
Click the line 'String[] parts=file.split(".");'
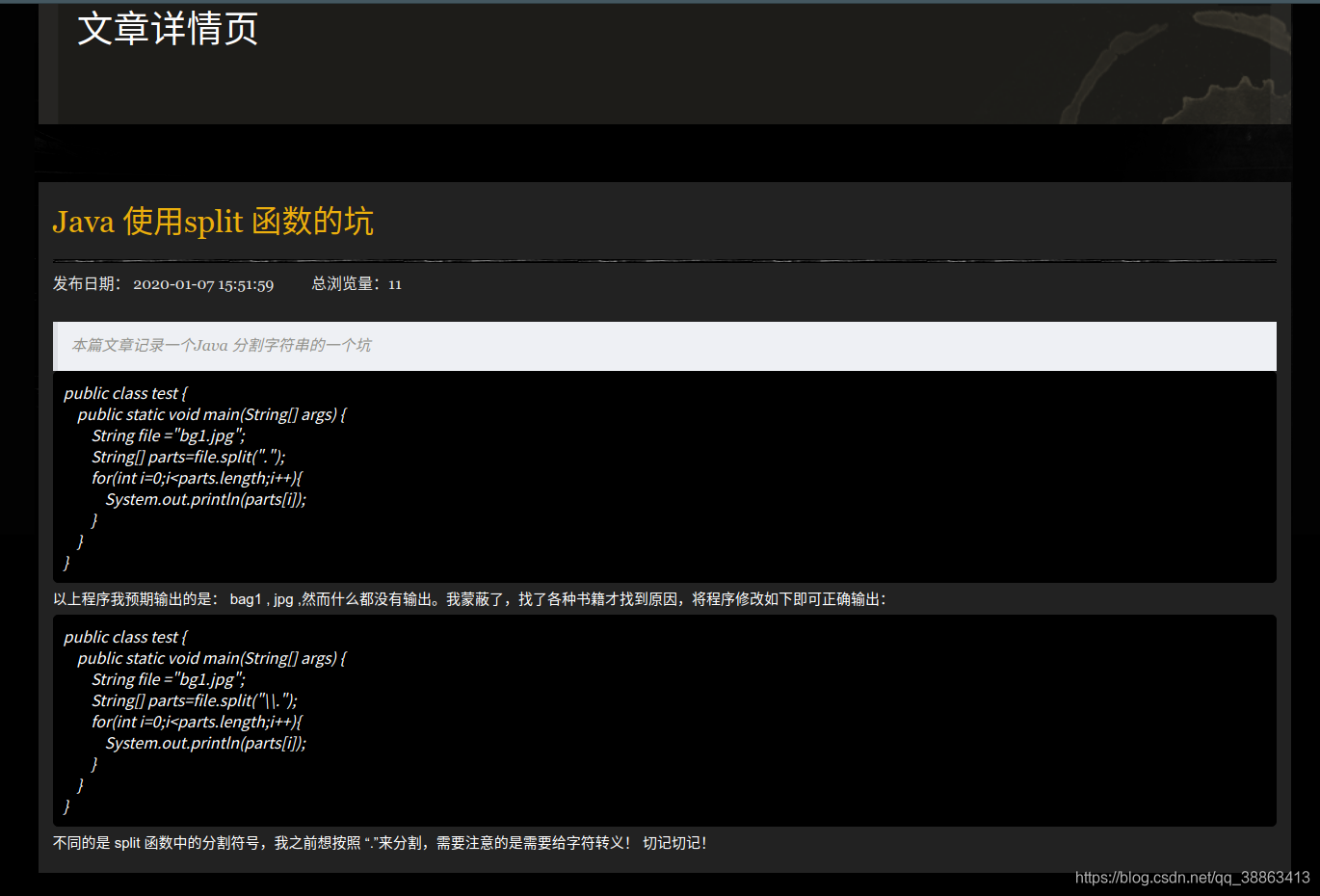pos(189,457)
